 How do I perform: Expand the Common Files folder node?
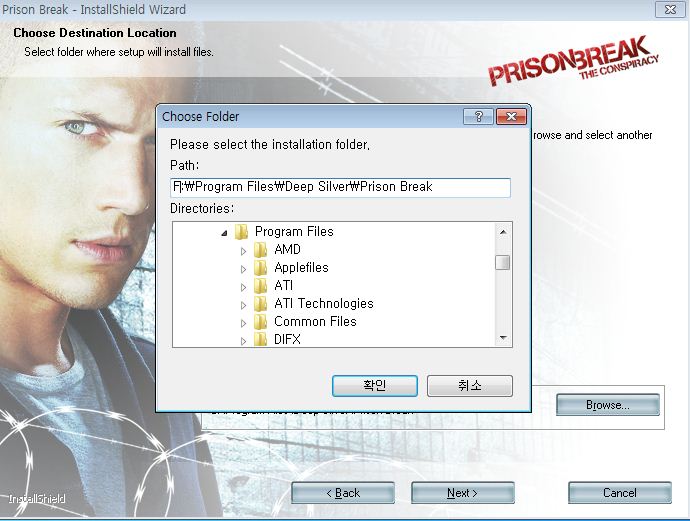[243, 323]
